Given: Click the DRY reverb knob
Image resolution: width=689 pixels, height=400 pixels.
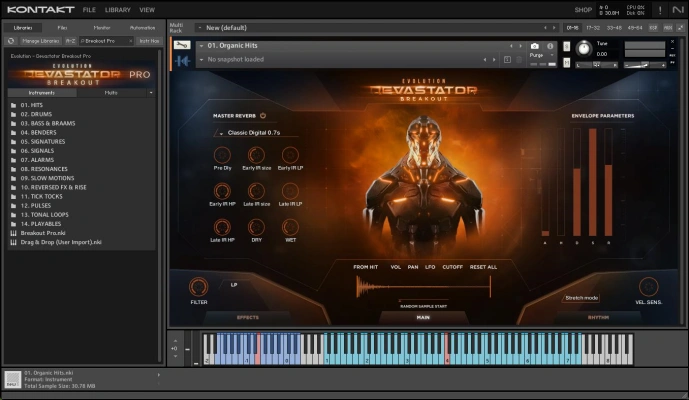Looking at the screenshot, I should click(x=256, y=227).
